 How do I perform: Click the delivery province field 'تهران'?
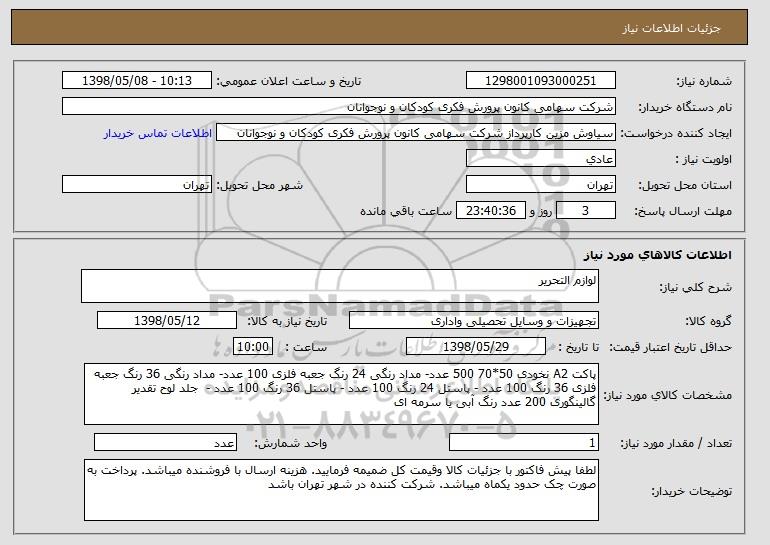coord(541,185)
